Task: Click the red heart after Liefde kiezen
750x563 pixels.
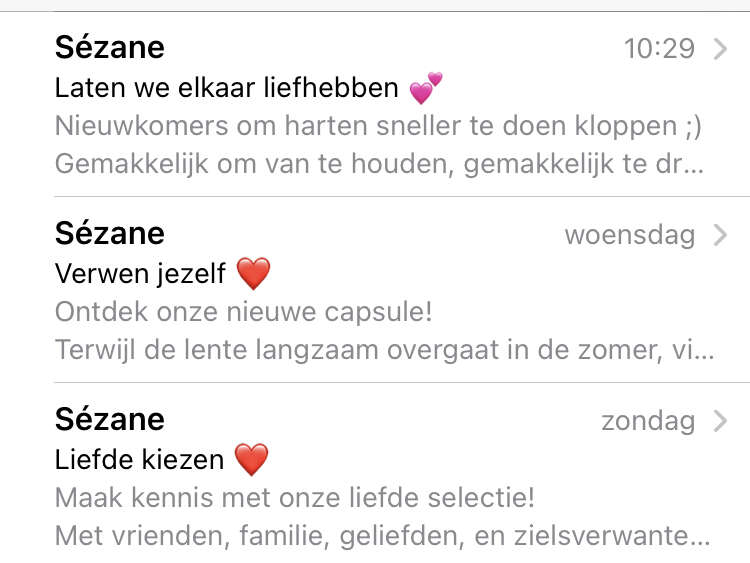Action: (252, 459)
